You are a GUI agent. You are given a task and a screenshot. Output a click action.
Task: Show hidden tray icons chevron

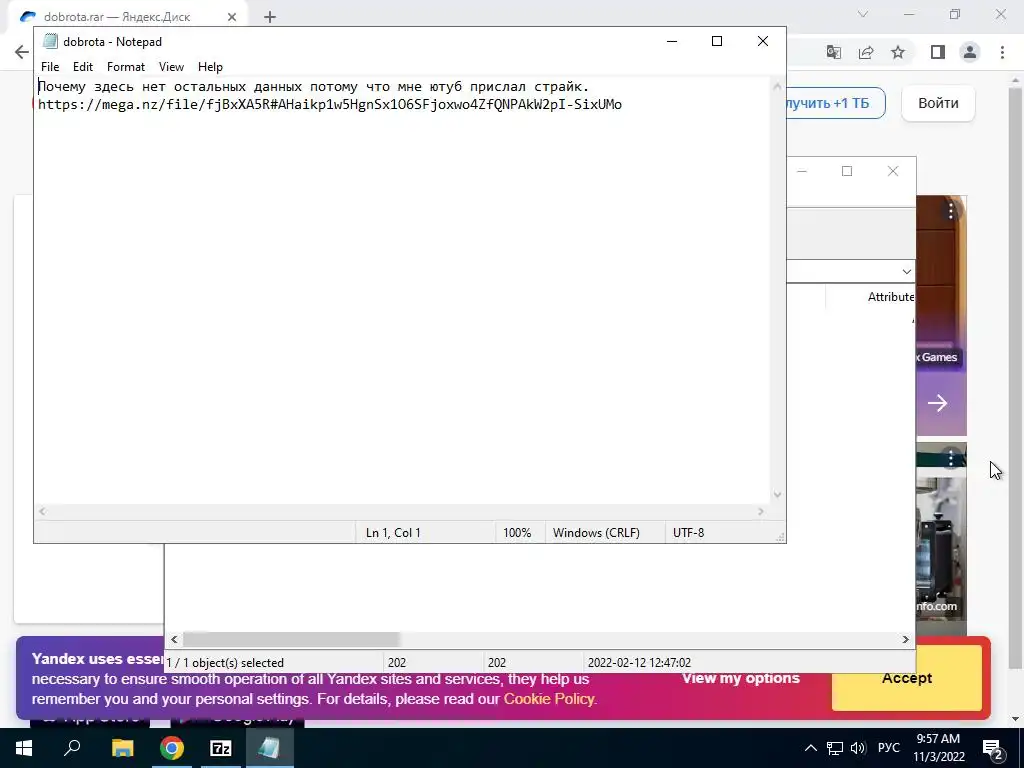pos(810,748)
